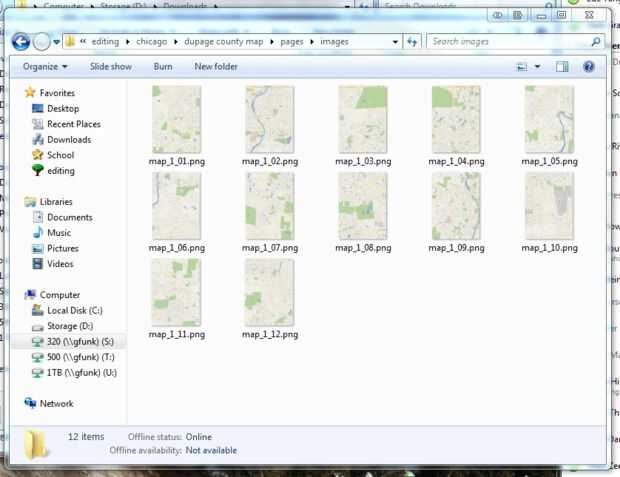
Task: Select map_1_05.png thumbnail
Action: tap(549, 119)
